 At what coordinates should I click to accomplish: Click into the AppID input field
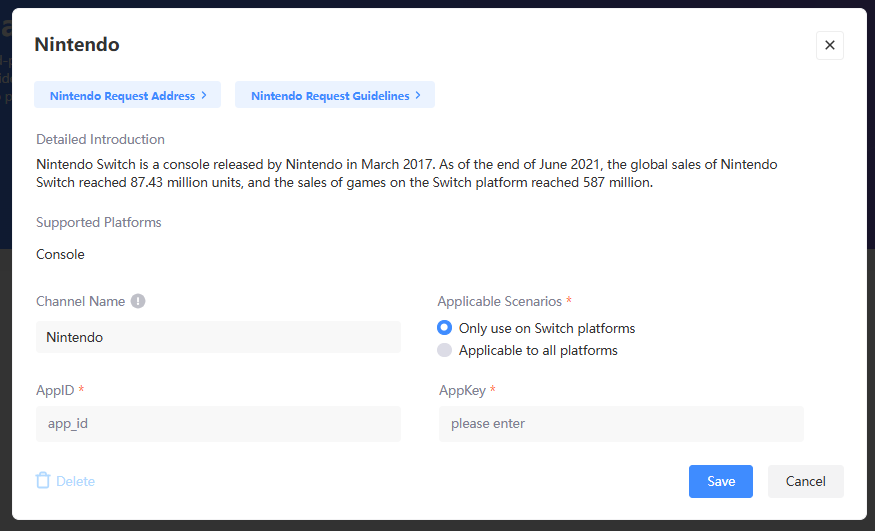218,423
